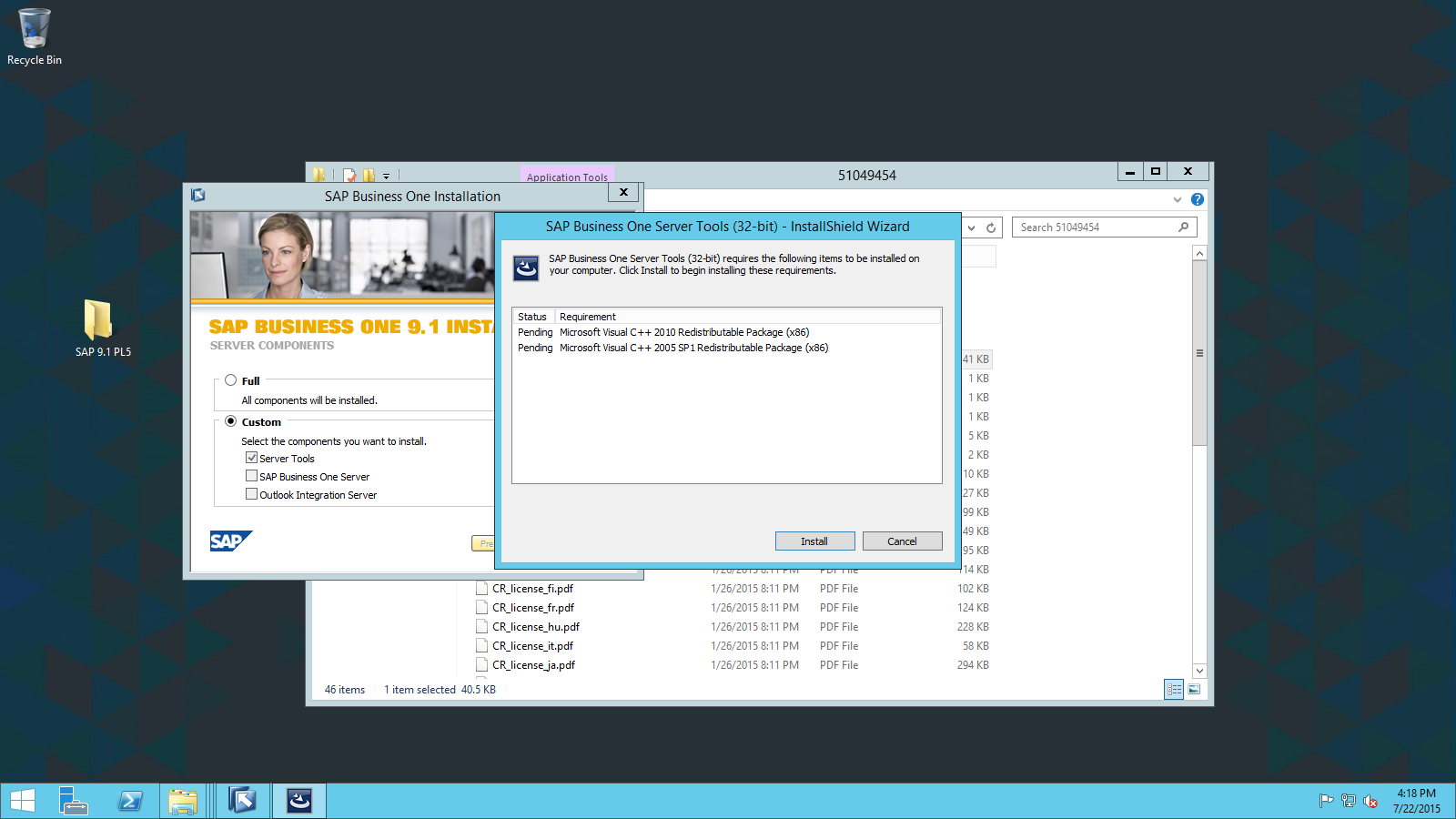The image size is (1456, 819).
Task: Click Cancel in the InstallShield wizard
Action: [x=902, y=541]
